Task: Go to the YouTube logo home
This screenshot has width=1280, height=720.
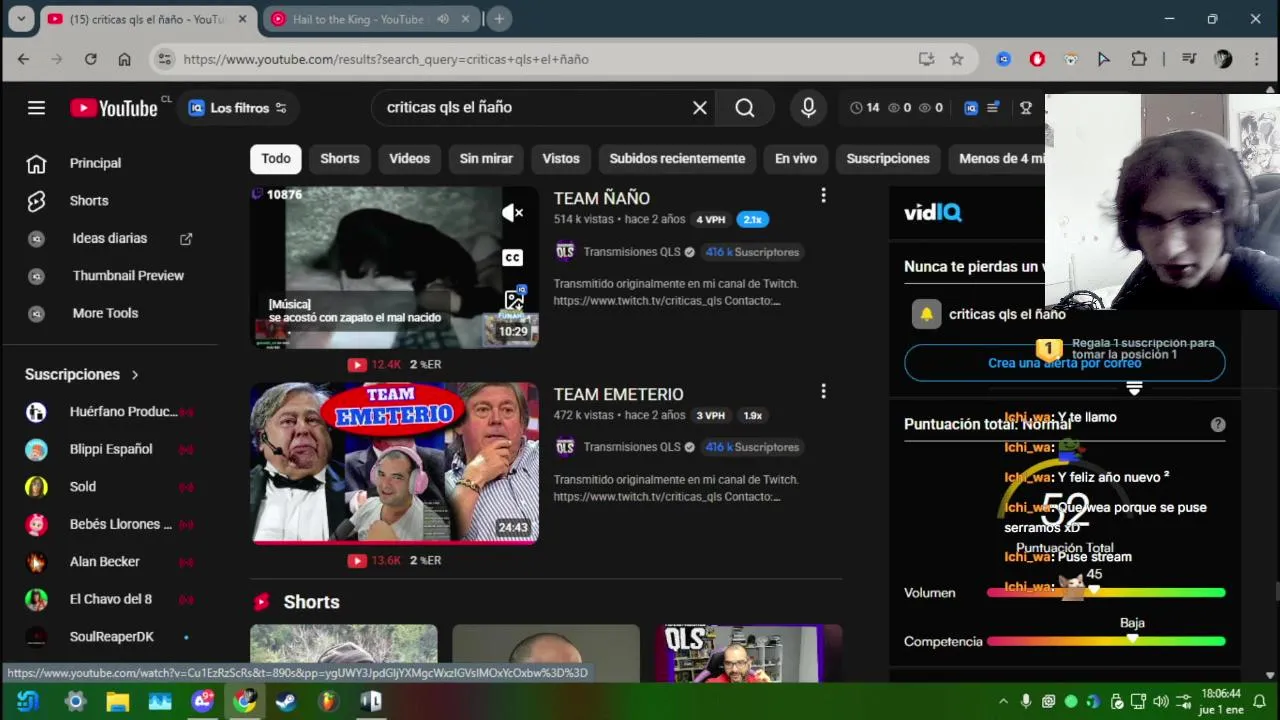Action: (114, 108)
